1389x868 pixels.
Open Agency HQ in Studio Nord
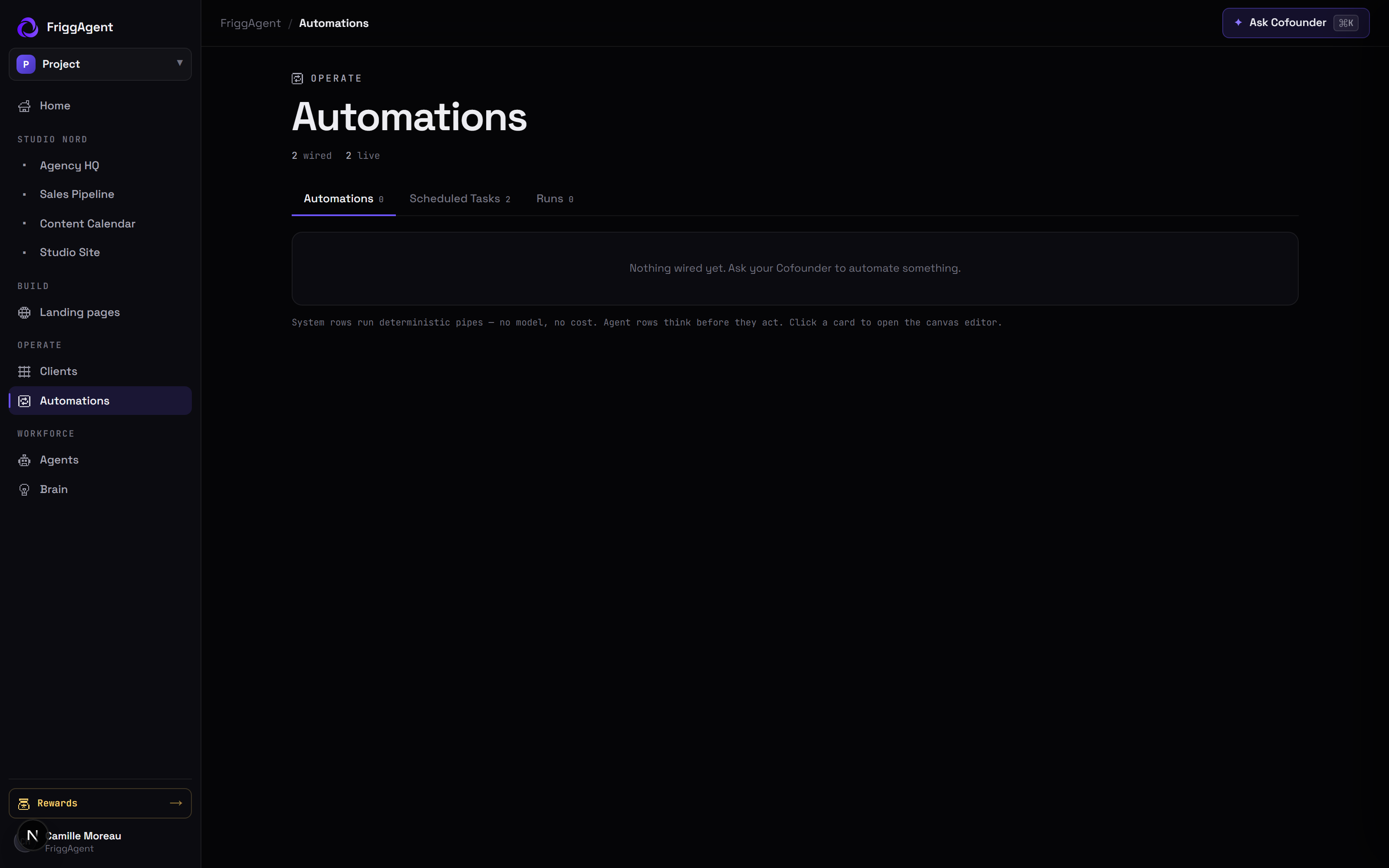[x=100, y=165]
